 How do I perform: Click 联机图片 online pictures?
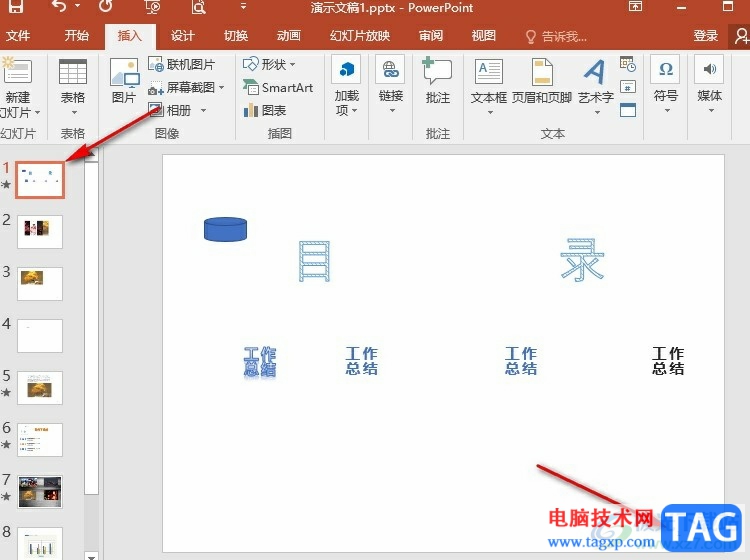click(182, 64)
